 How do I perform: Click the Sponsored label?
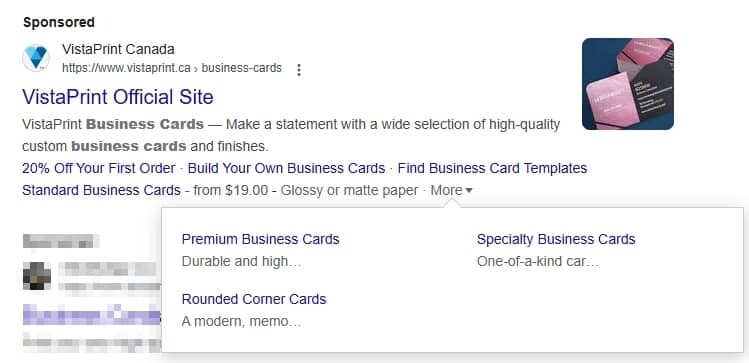(59, 22)
